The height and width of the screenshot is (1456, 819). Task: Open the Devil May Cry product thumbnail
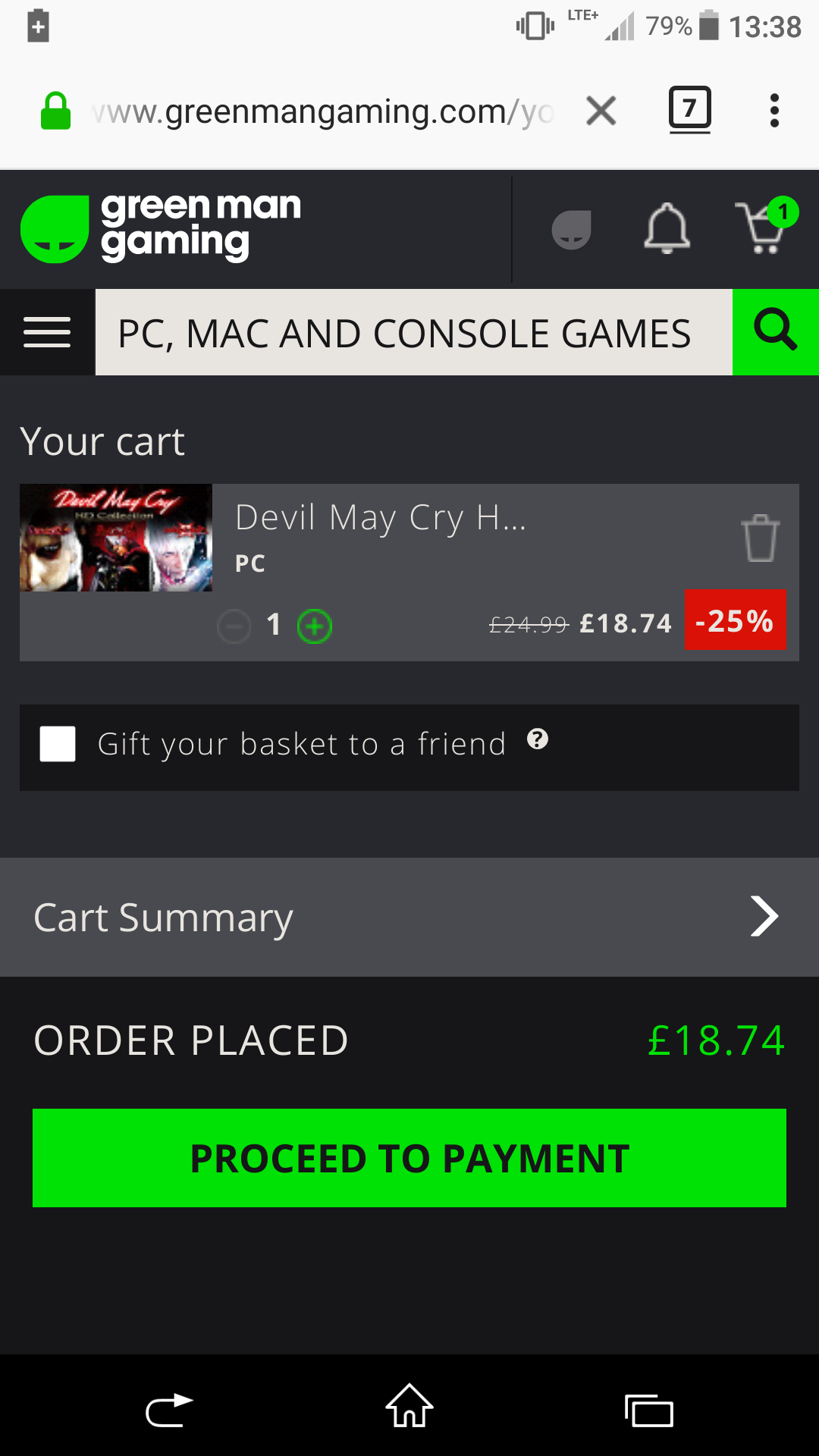click(116, 538)
